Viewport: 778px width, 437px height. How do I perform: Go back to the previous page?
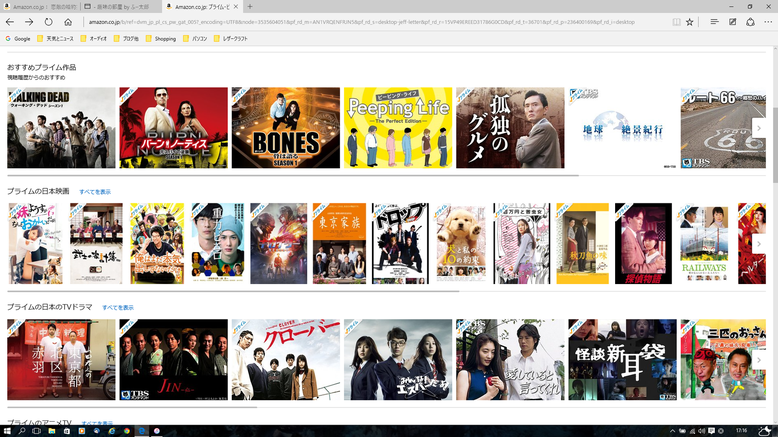point(9,22)
